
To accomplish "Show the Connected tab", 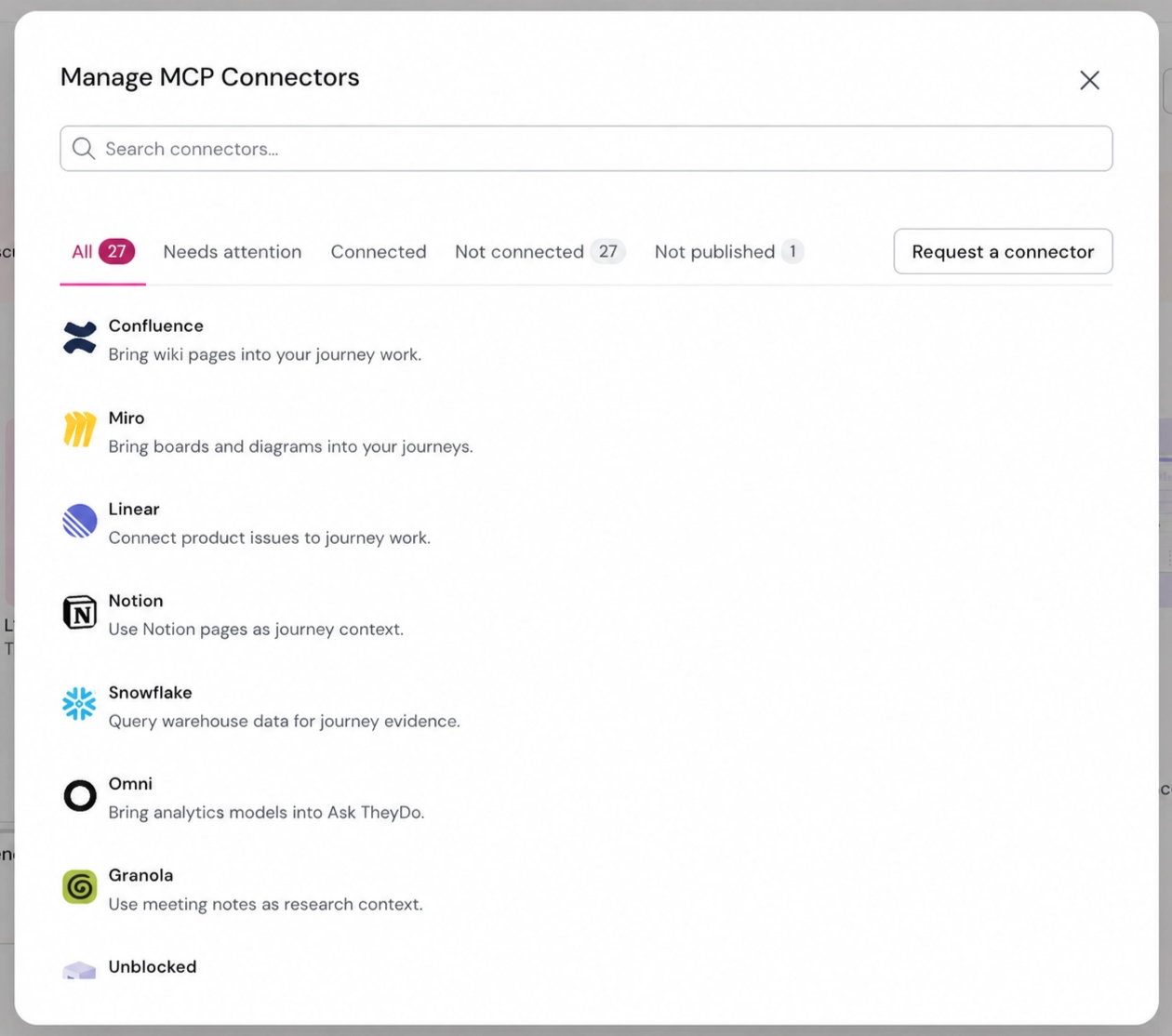I will (379, 252).
